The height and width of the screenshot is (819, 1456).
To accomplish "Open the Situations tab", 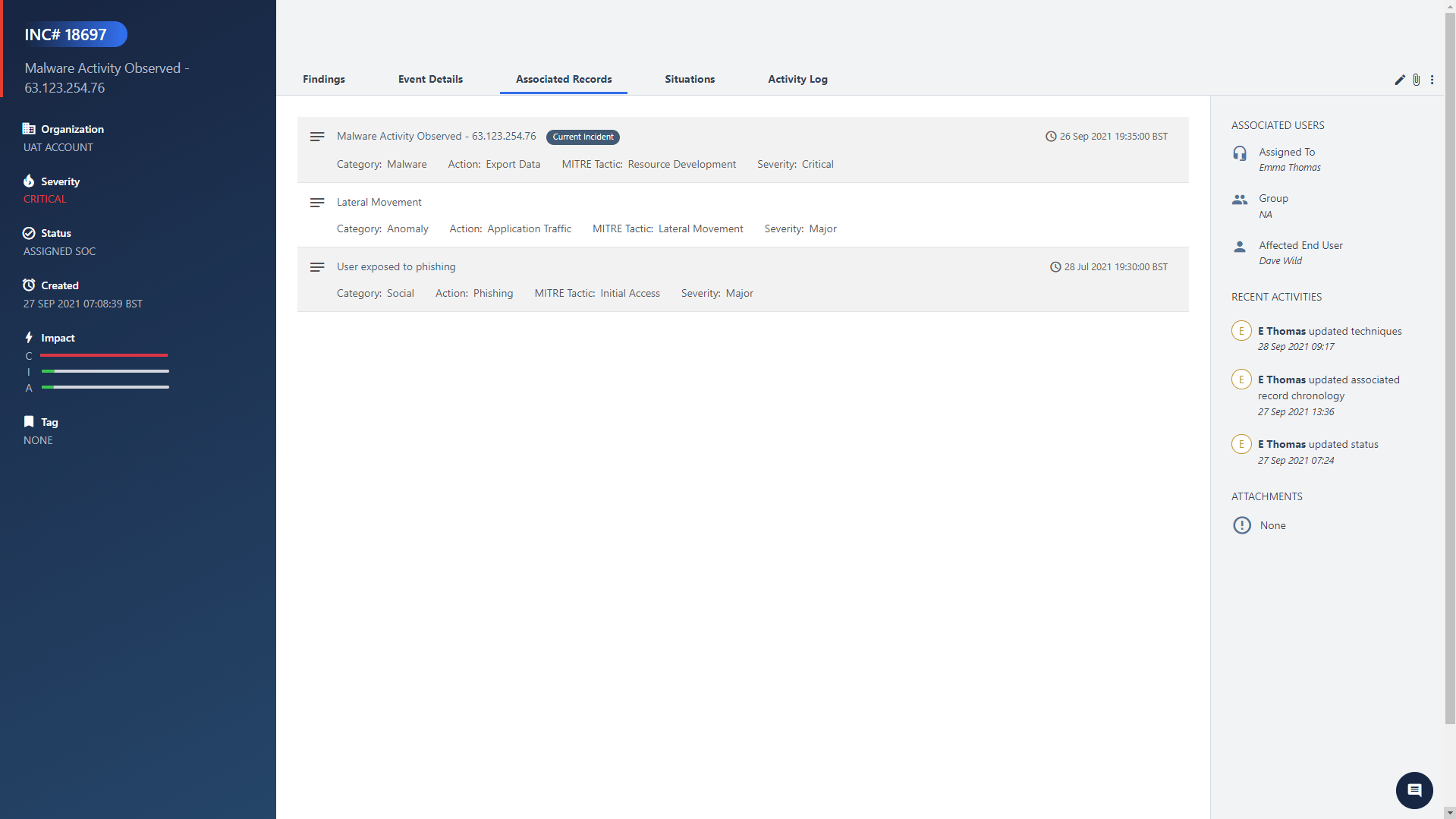I will pyautogui.click(x=690, y=79).
